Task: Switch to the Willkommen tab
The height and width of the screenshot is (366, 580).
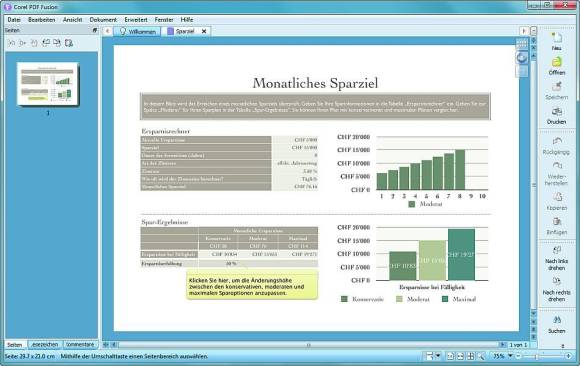Action: pos(138,31)
